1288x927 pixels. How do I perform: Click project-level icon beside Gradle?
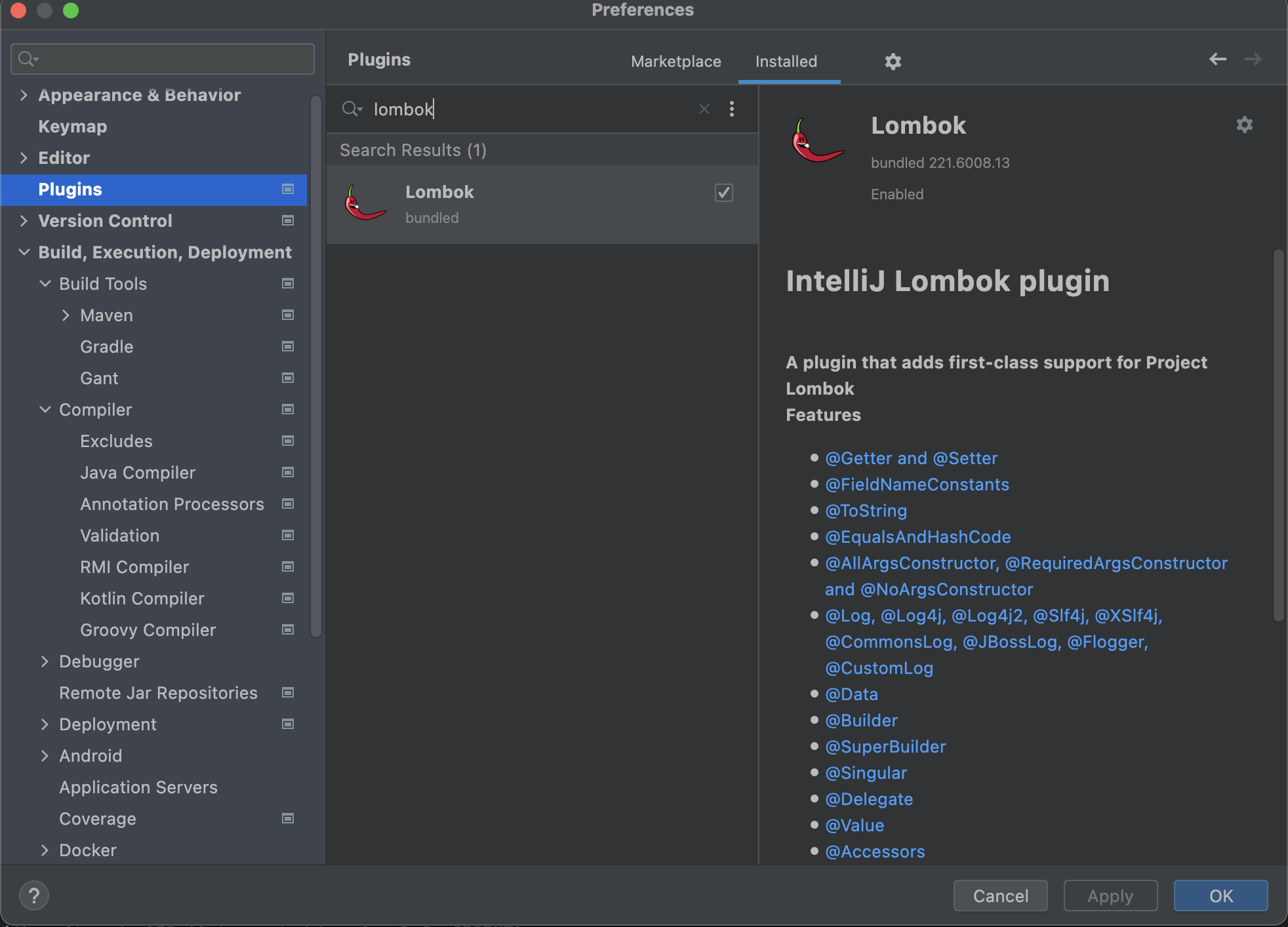(287, 347)
